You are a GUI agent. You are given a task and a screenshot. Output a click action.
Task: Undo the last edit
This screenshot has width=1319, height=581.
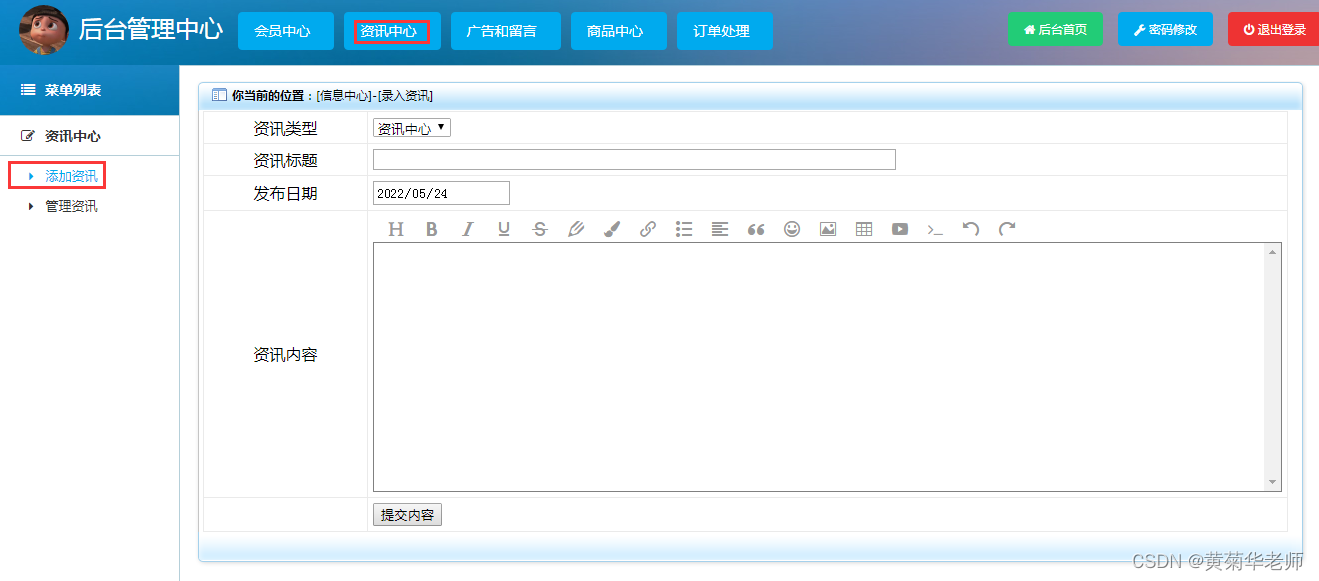tap(971, 229)
